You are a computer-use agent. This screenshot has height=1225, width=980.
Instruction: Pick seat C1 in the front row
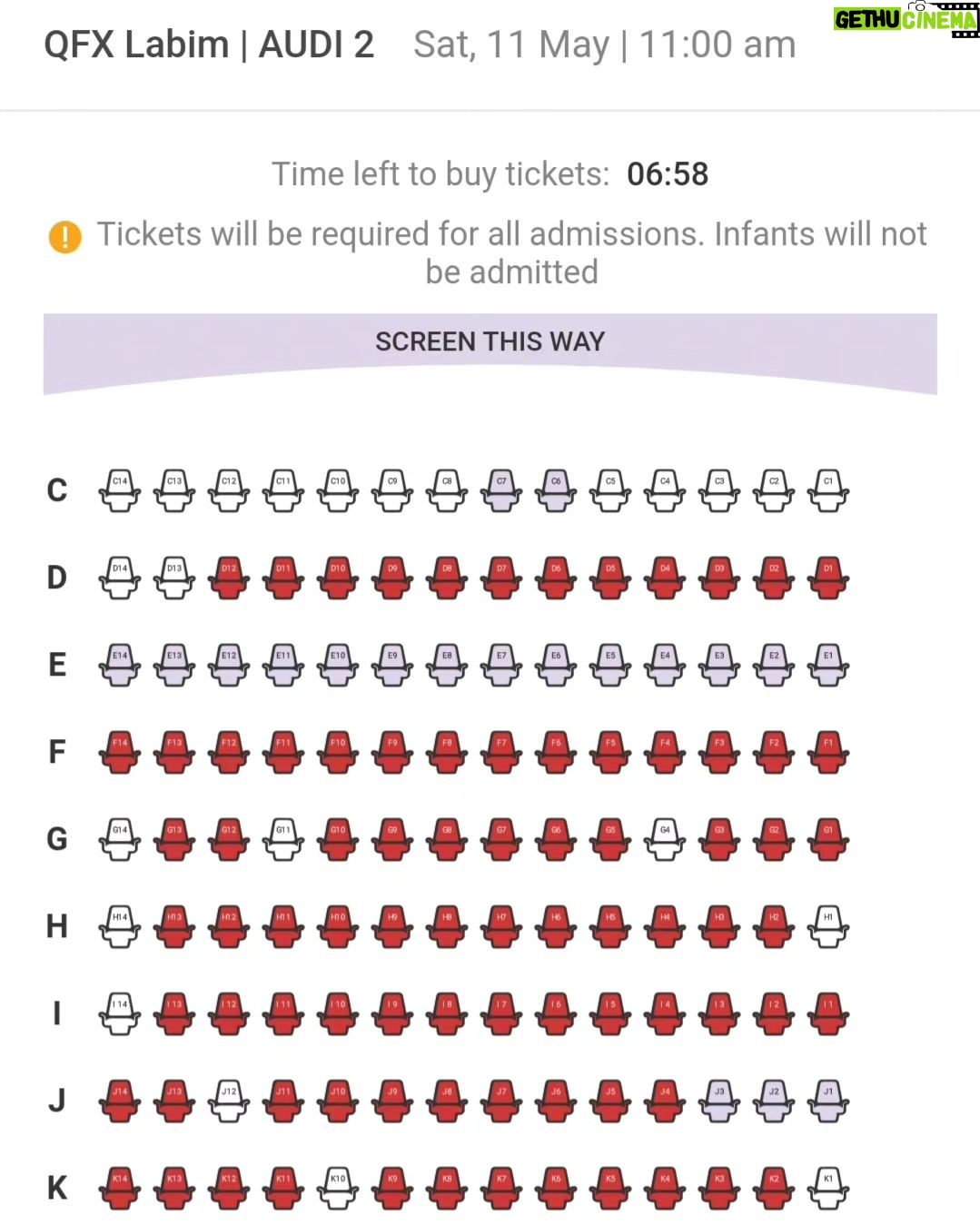(x=828, y=490)
